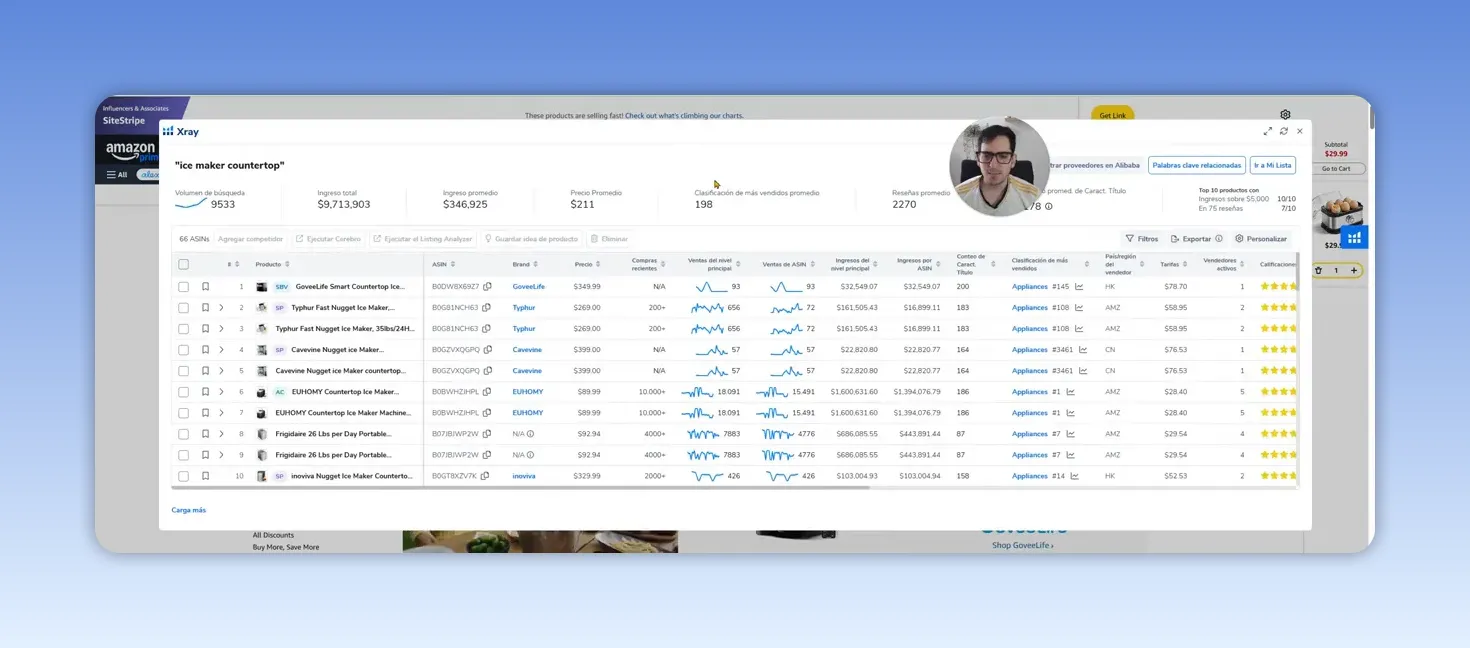Image resolution: width=1470 pixels, height=648 pixels.
Task: Open rank chart icon in row 2 #108
Action: 1079,308
